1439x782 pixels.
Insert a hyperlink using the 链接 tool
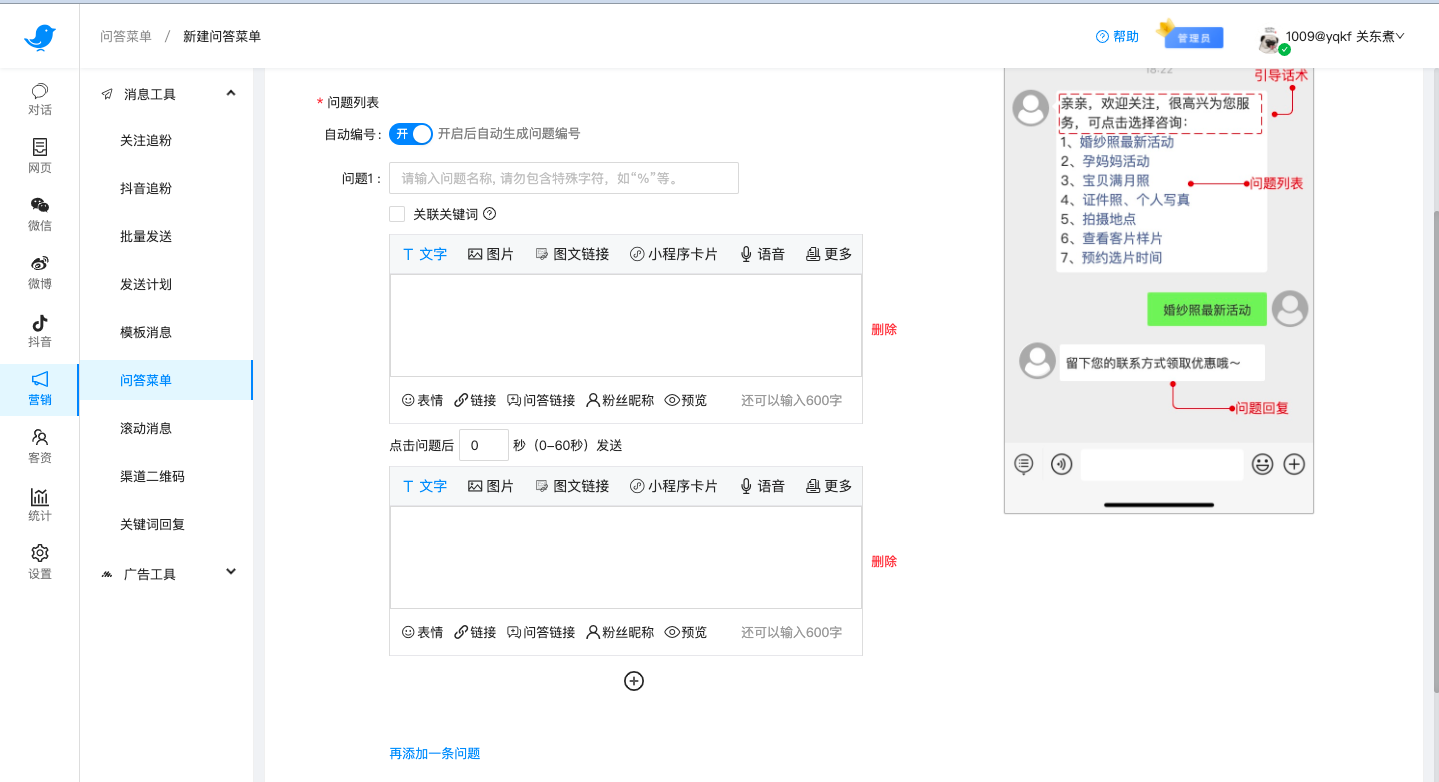[x=474, y=399]
